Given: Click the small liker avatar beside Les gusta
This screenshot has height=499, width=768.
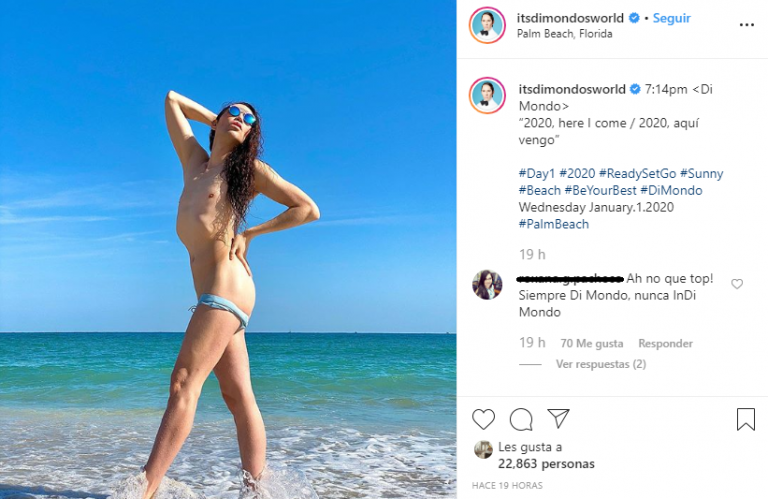Looking at the screenshot, I should click(x=483, y=449).
